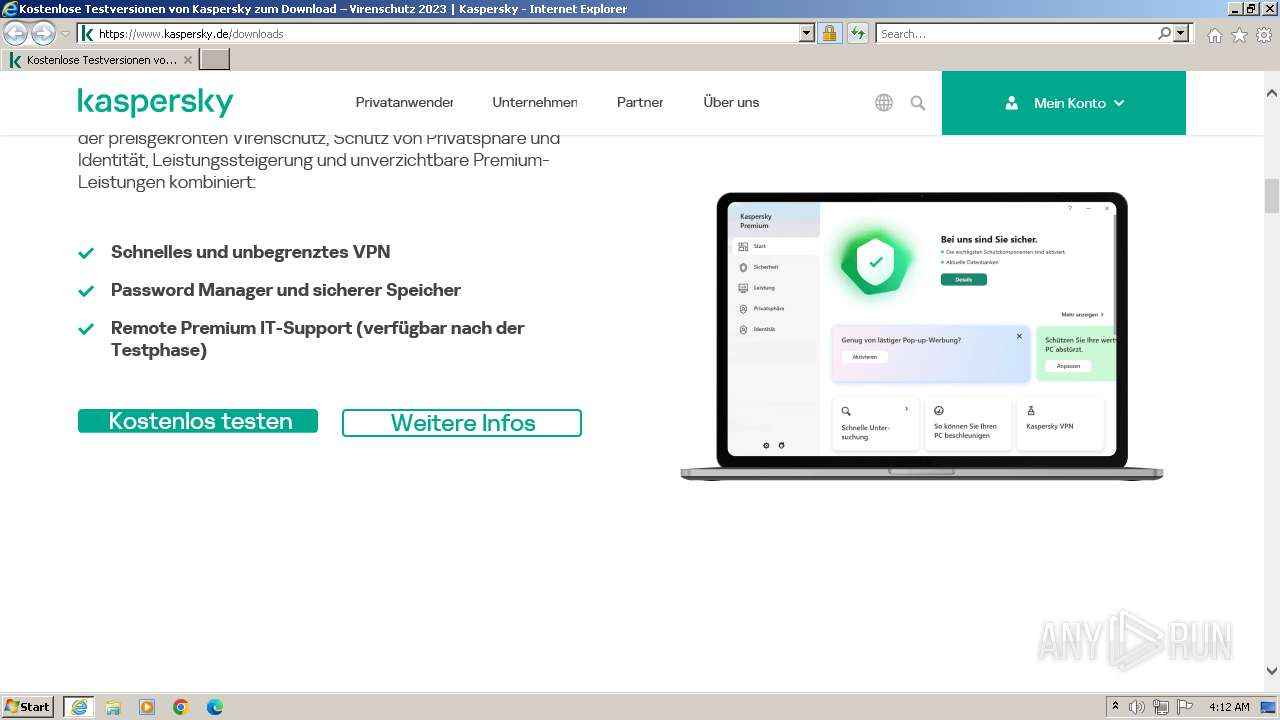Click the browser forward arrow
Viewport: 1280px width, 720px height.
pyautogui.click(x=43, y=34)
